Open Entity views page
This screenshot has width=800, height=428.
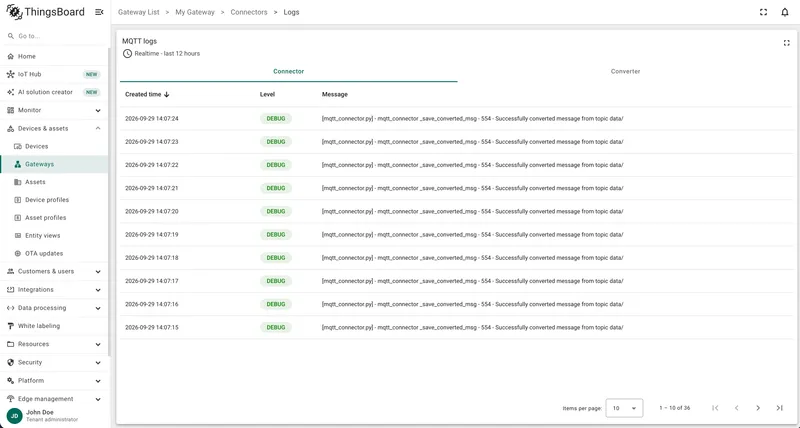(x=54, y=236)
